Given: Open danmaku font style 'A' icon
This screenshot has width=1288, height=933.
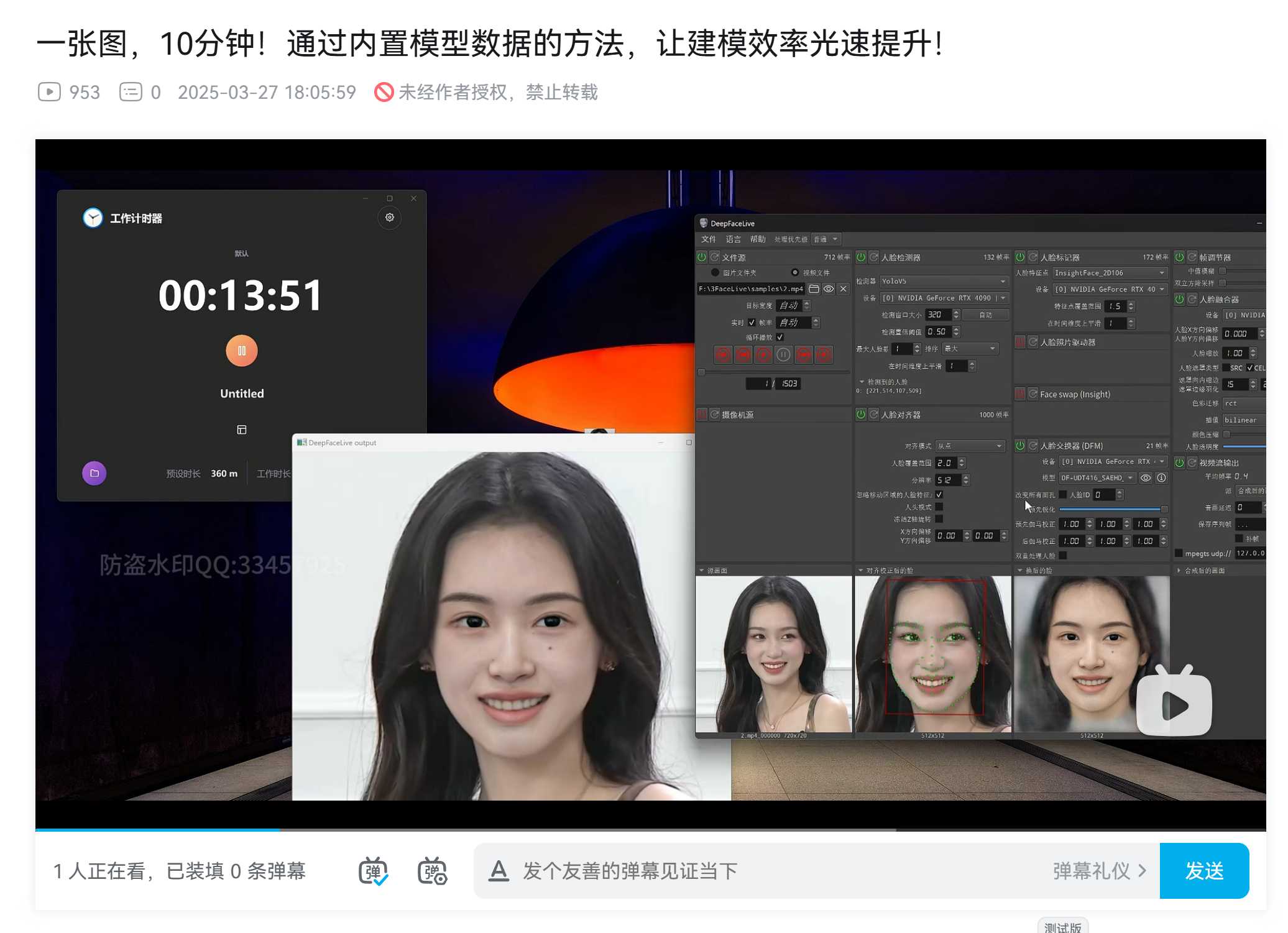Looking at the screenshot, I should 499,871.
